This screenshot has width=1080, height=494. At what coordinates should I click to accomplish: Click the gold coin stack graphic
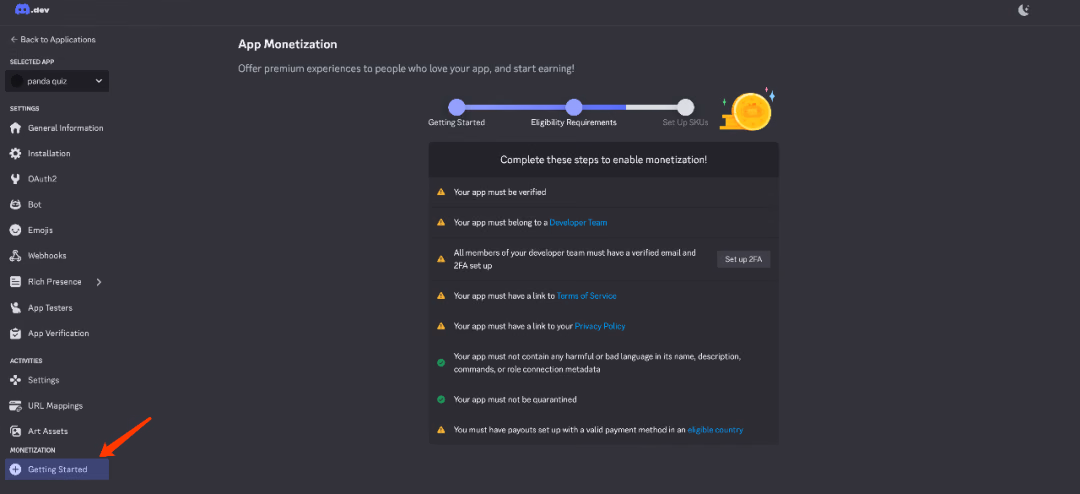(748, 110)
